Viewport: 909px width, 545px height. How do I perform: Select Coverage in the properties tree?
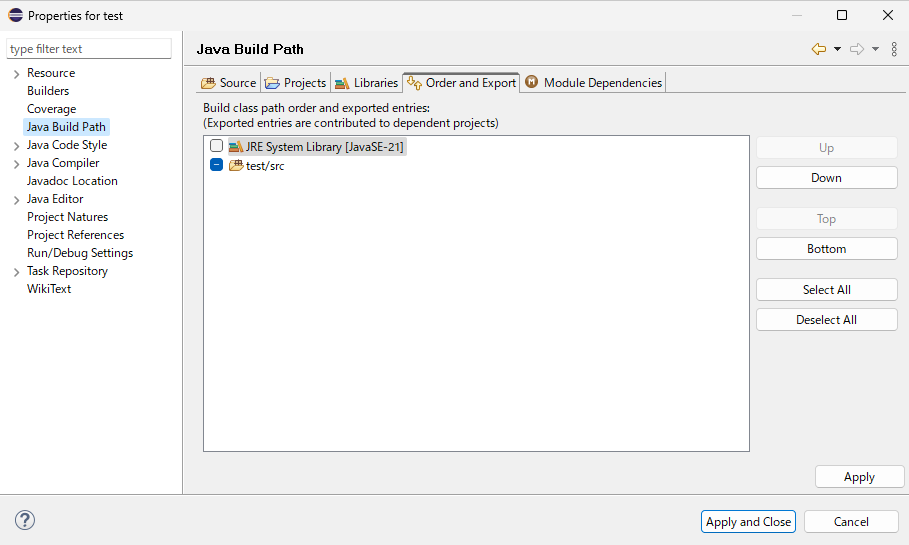coord(52,109)
